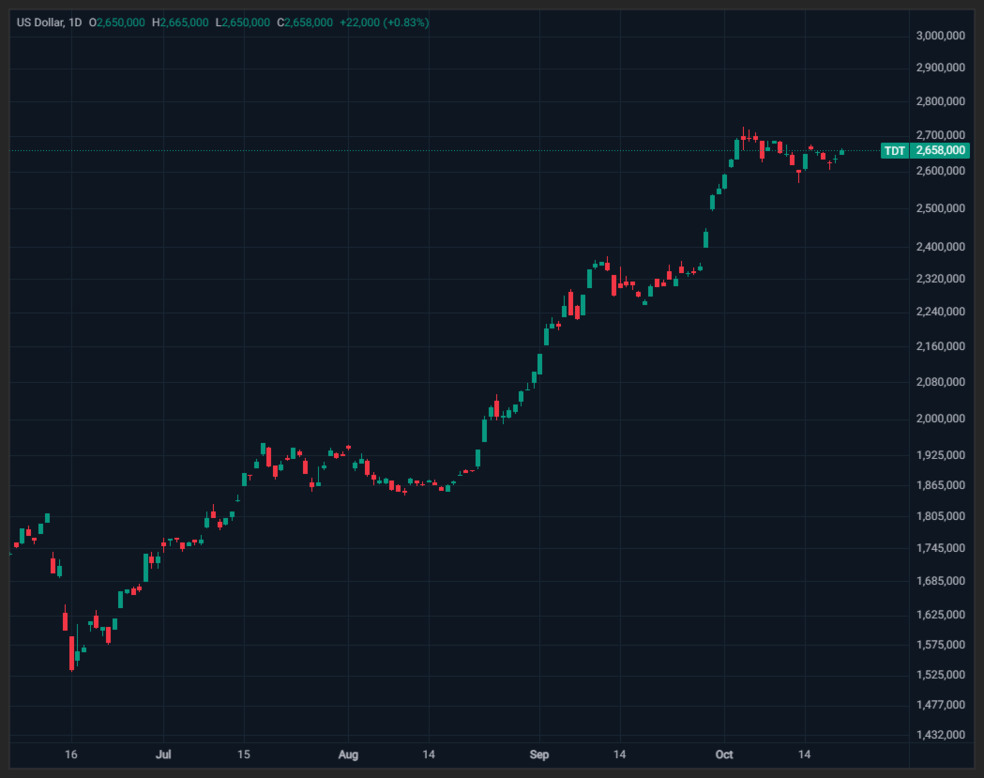This screenshot has width=984, height=778.
Task: Click the 2,000,000 price axis label
Action: pos(940,418)
